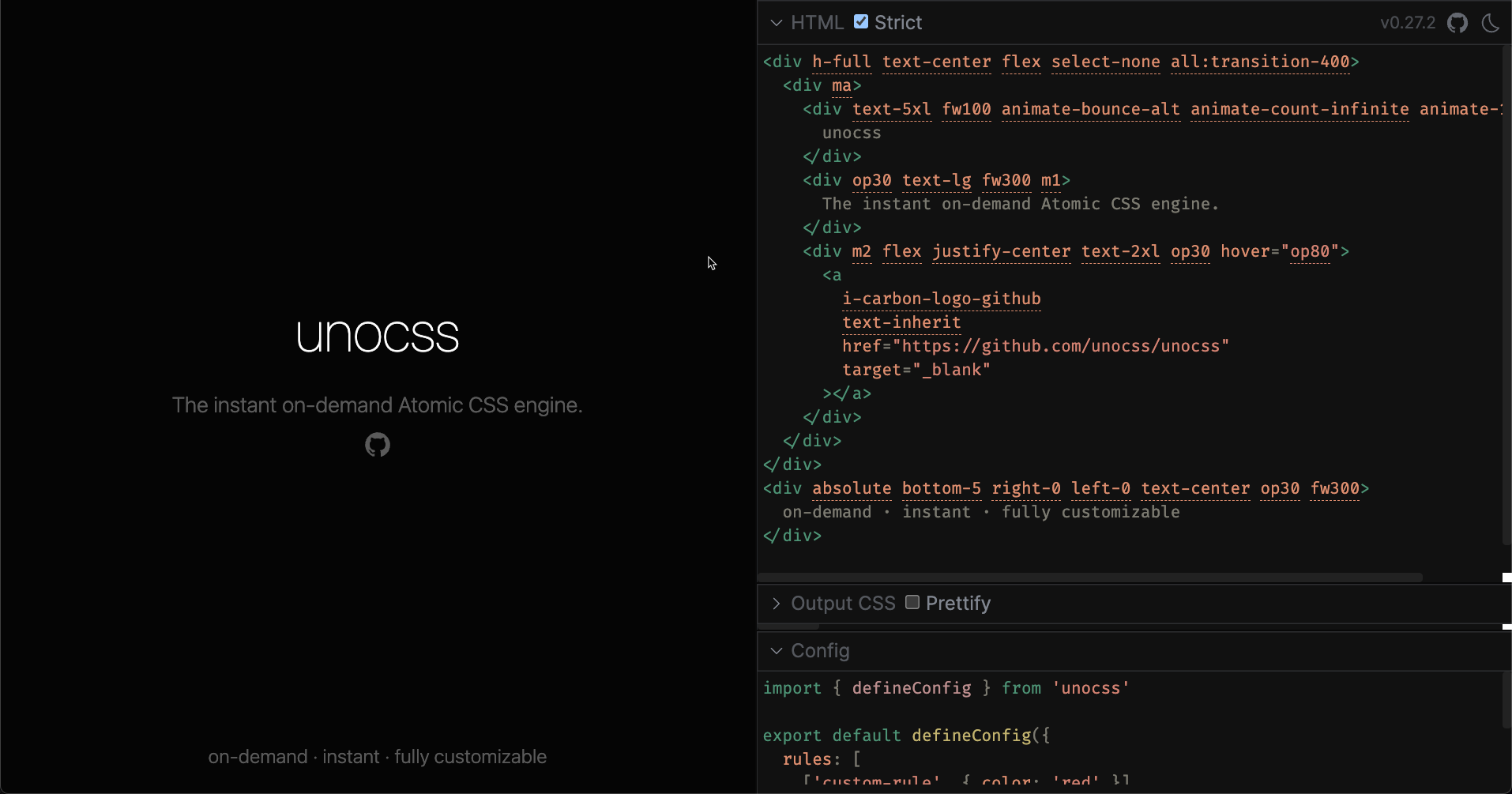Click the text-inherit attribute in code
Screen dimensions: 1512x794
coord(901,322)
